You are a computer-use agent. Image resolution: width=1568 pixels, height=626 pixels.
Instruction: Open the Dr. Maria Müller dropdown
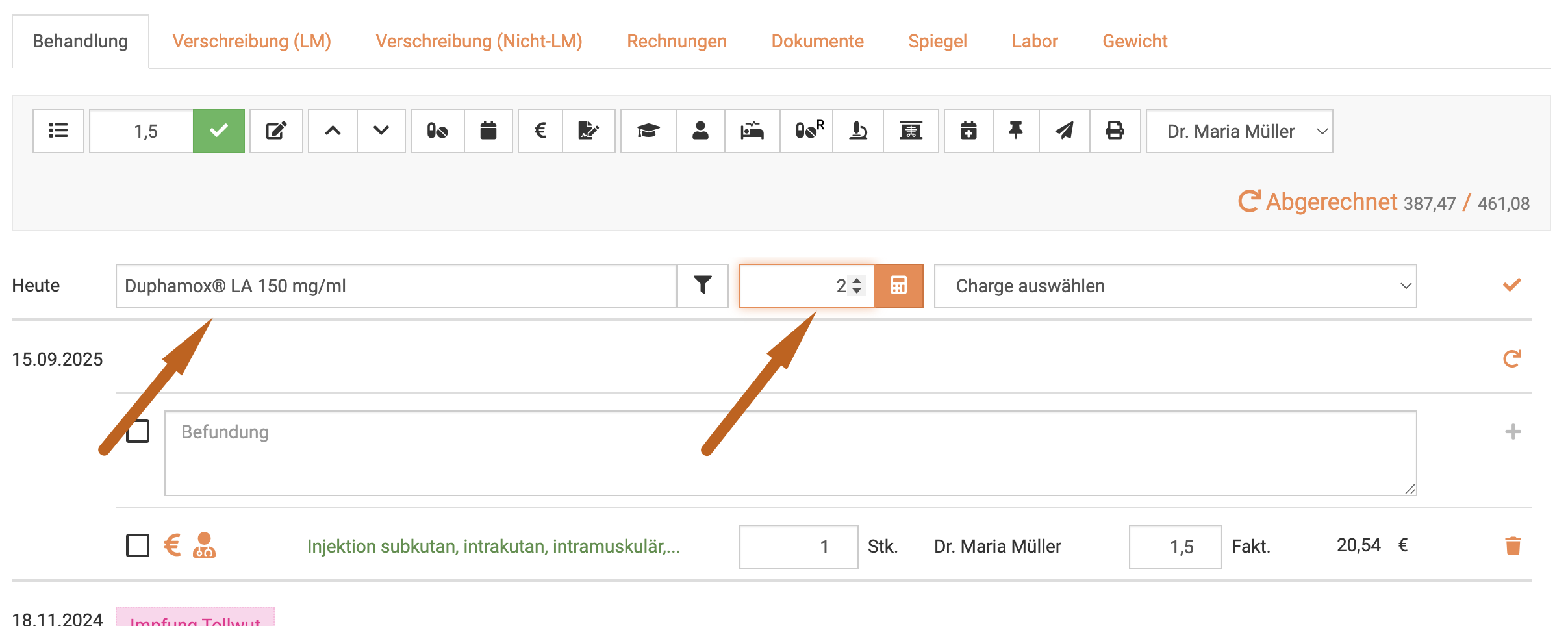coord(1239,131)
